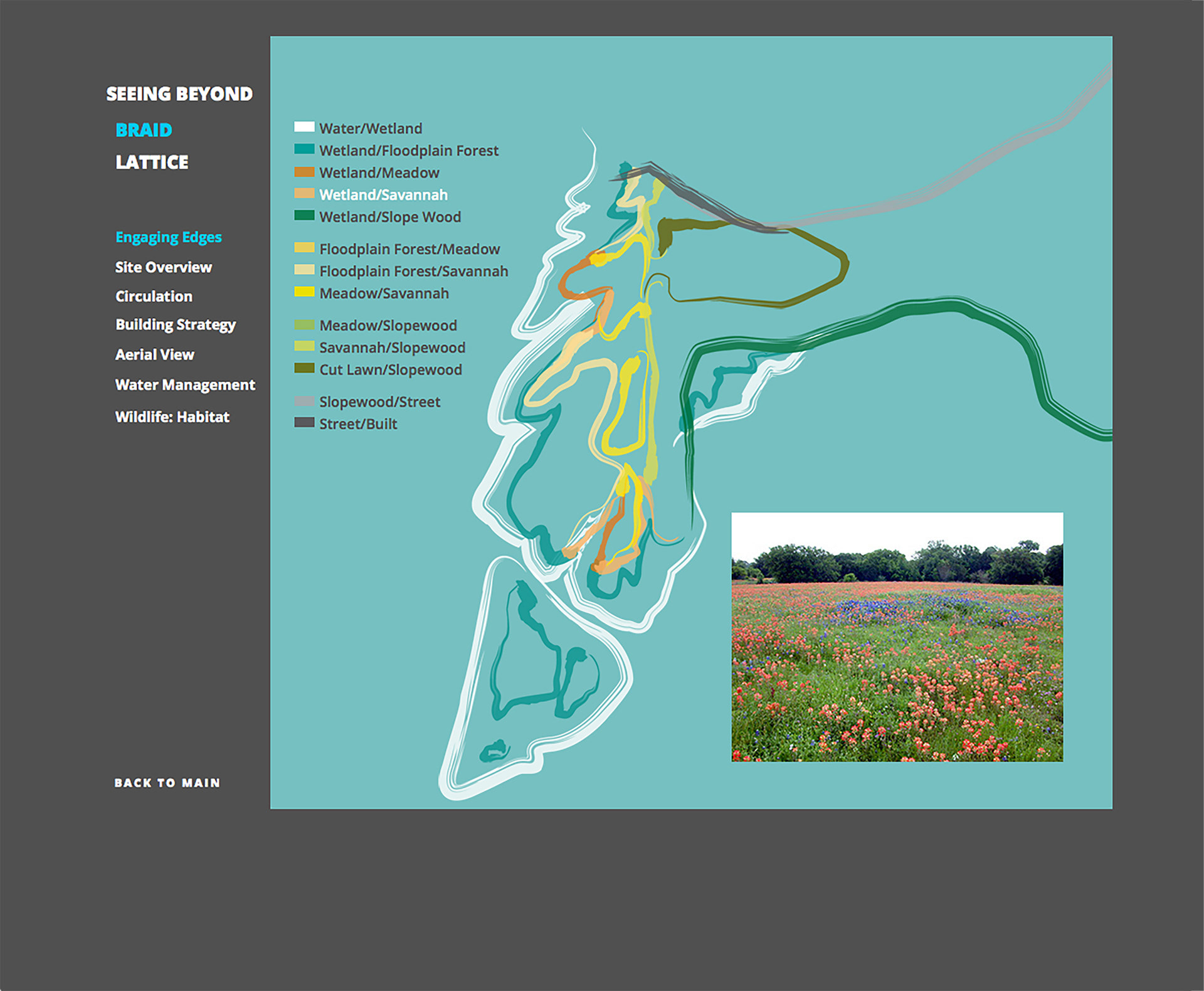Click the wildflower meadow photo
This screenshot has height=991, width=1204.
897,637
